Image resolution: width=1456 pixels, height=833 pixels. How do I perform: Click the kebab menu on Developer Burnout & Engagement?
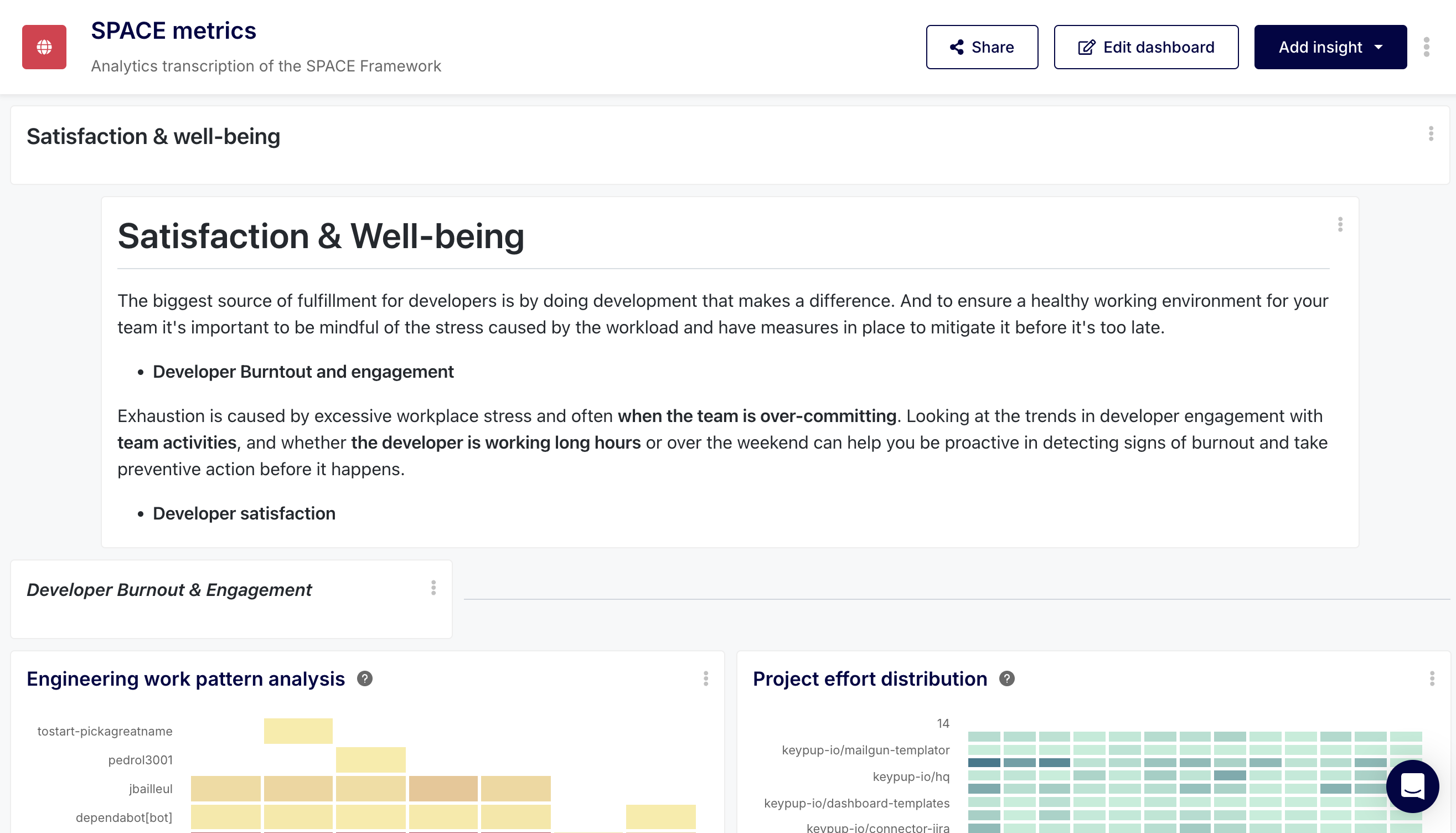[x=433, y=588]
